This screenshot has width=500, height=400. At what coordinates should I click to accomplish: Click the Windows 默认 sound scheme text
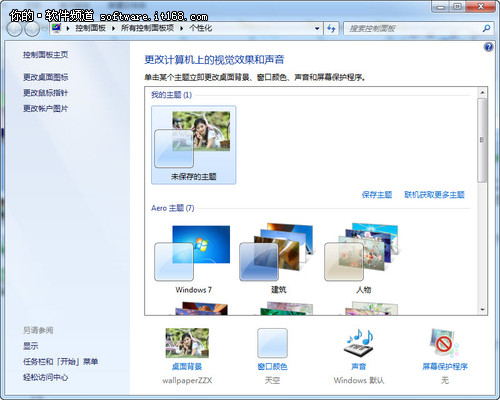[359, 380]
